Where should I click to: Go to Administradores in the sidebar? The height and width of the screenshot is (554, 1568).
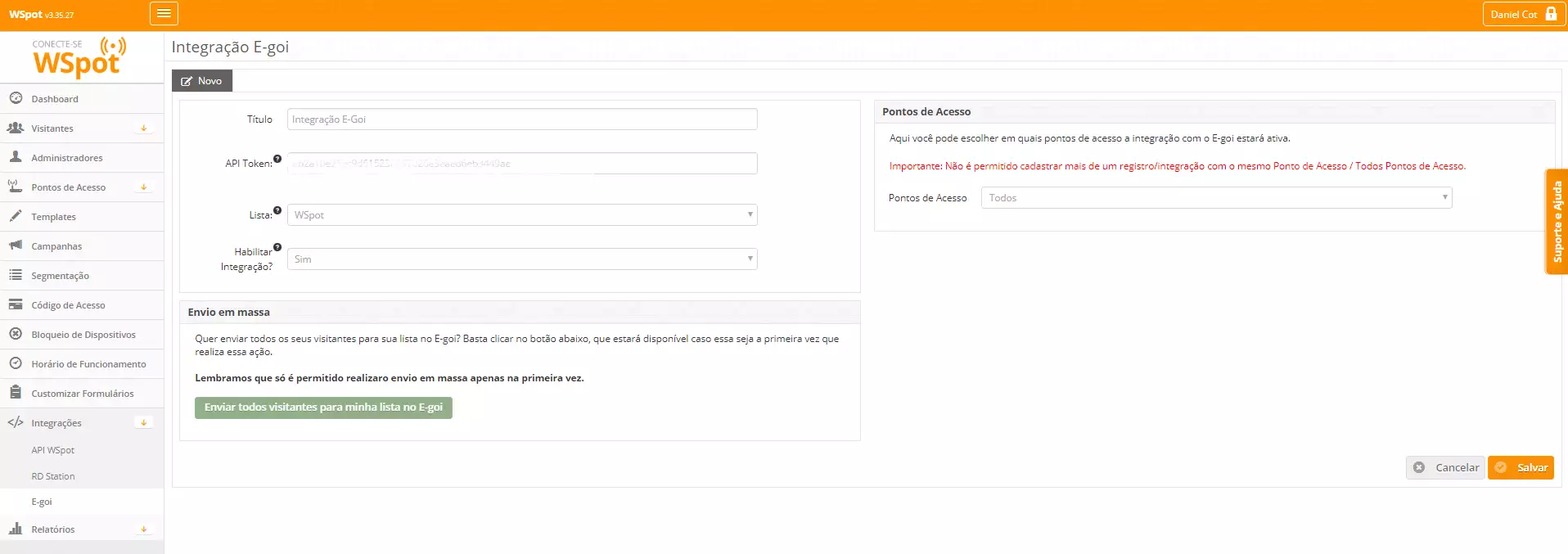pyautogui.click(x=82, y=158)
